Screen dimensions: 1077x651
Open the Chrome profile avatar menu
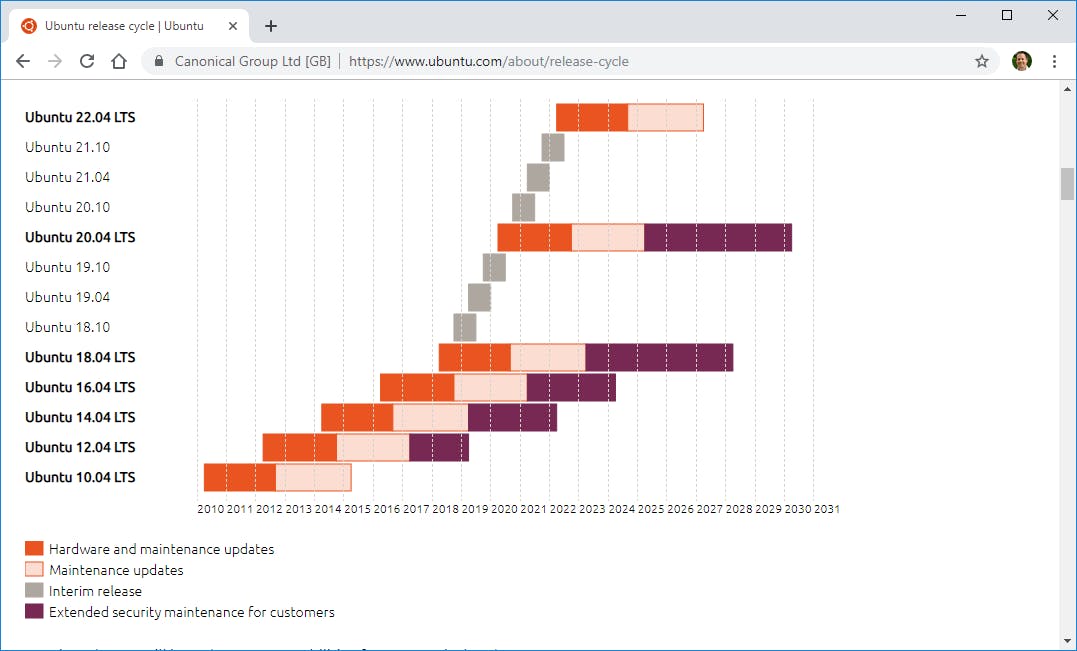click(1021, 60)
